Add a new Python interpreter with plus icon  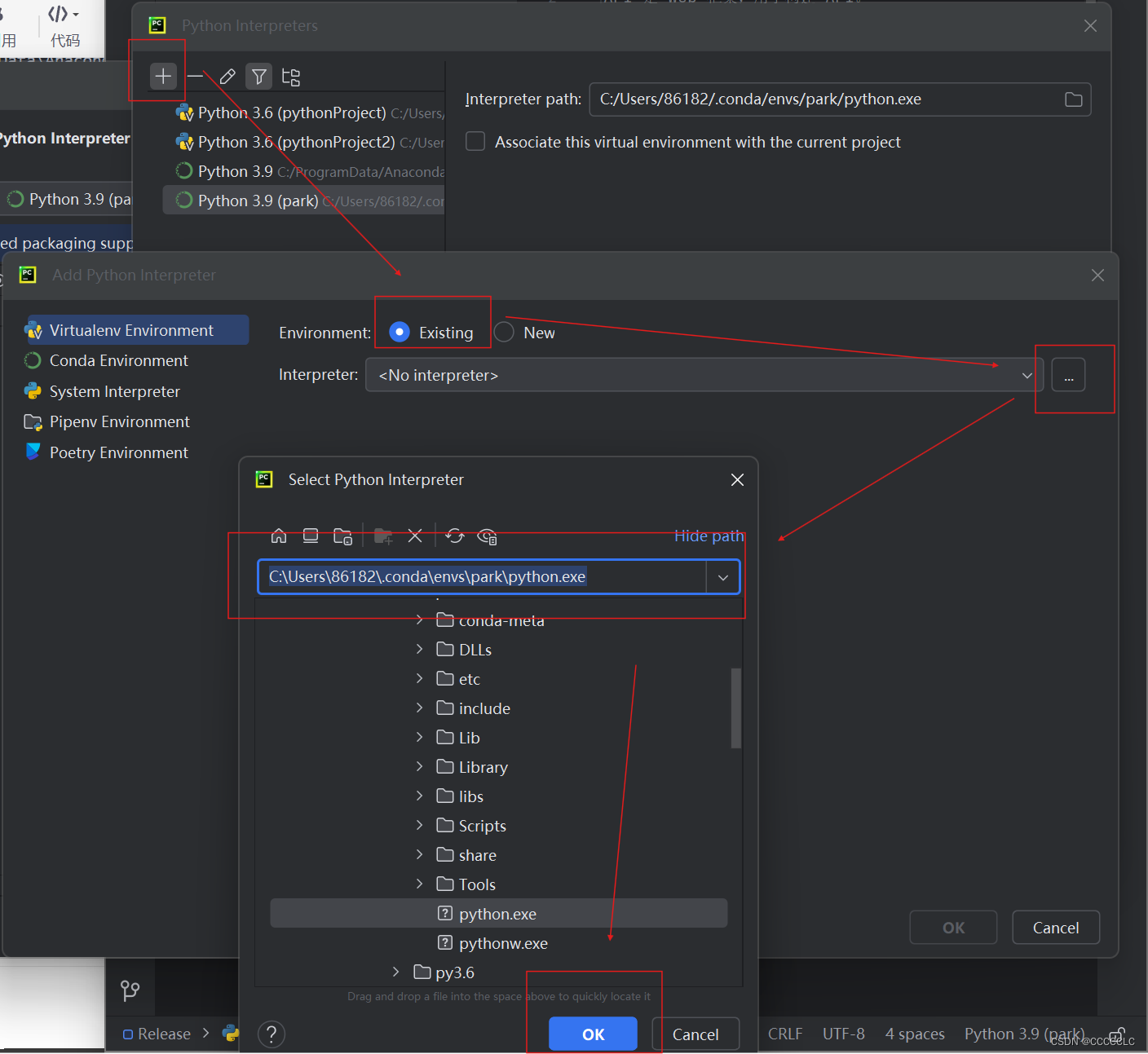coord(163,76)
